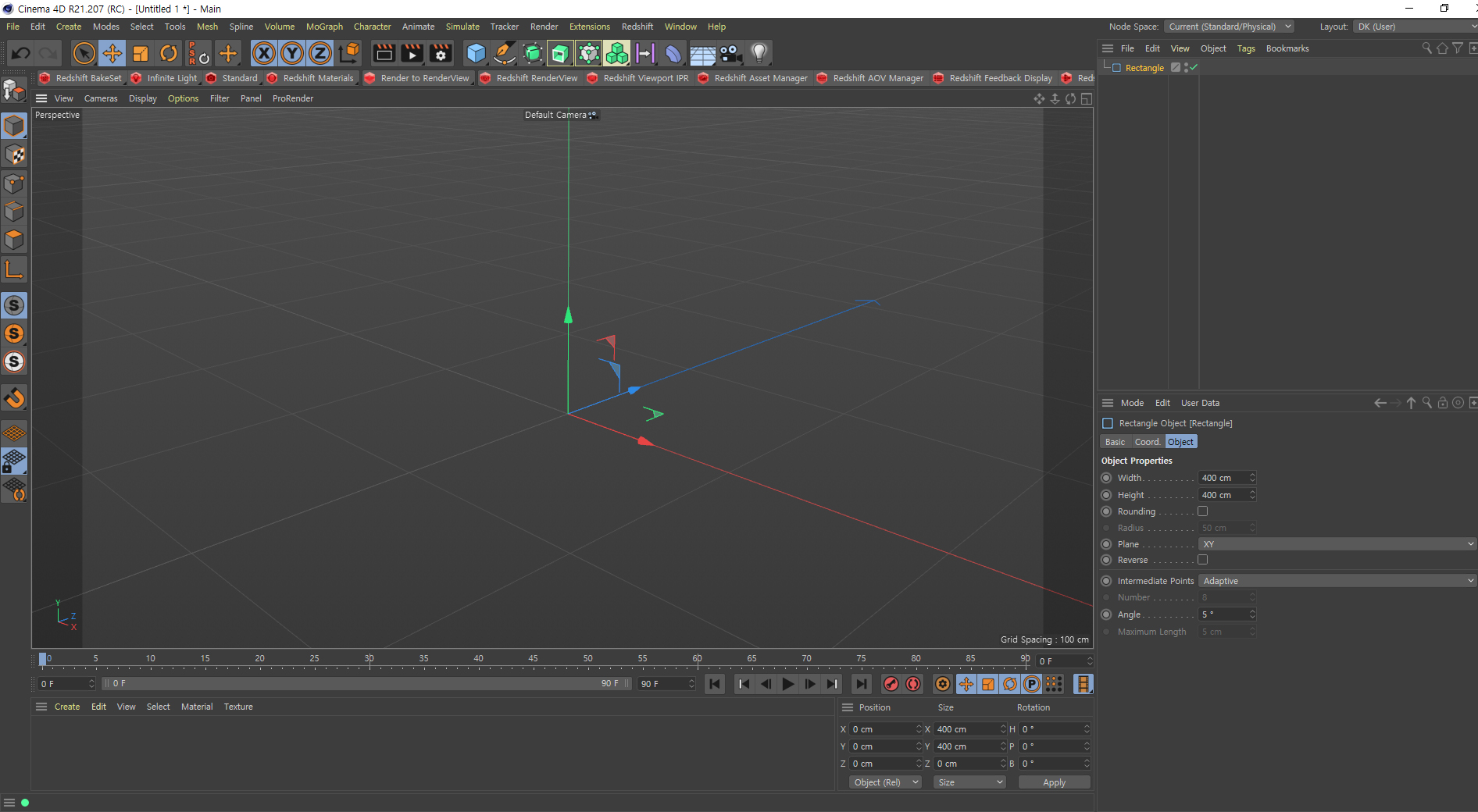Switch to Edges mode
The height and width of the screenshot is (812, 1478).
pyautogui.click(x=14, y=212)
